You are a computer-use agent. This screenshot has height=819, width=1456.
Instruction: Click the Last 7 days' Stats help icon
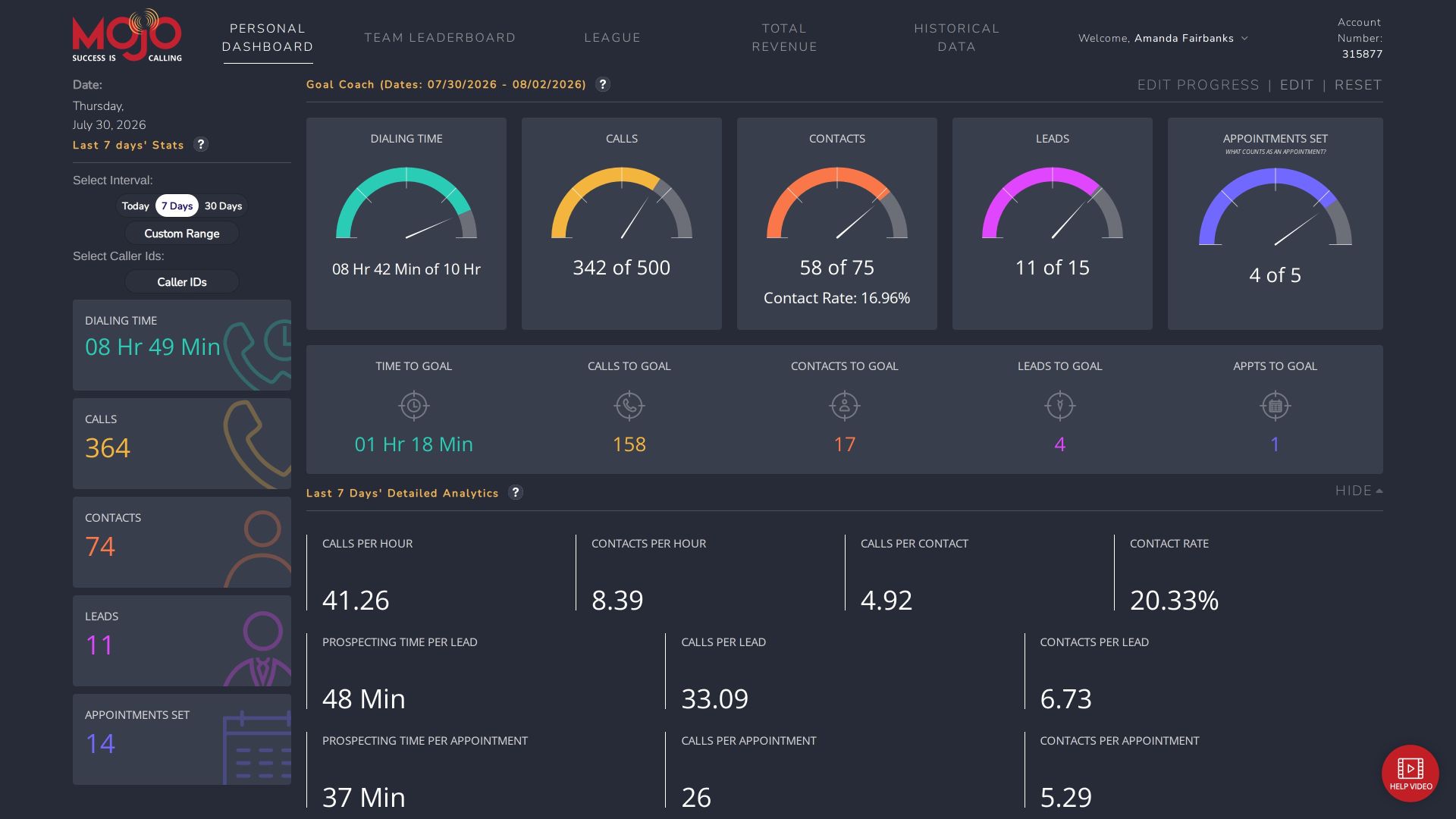point(201,144)
